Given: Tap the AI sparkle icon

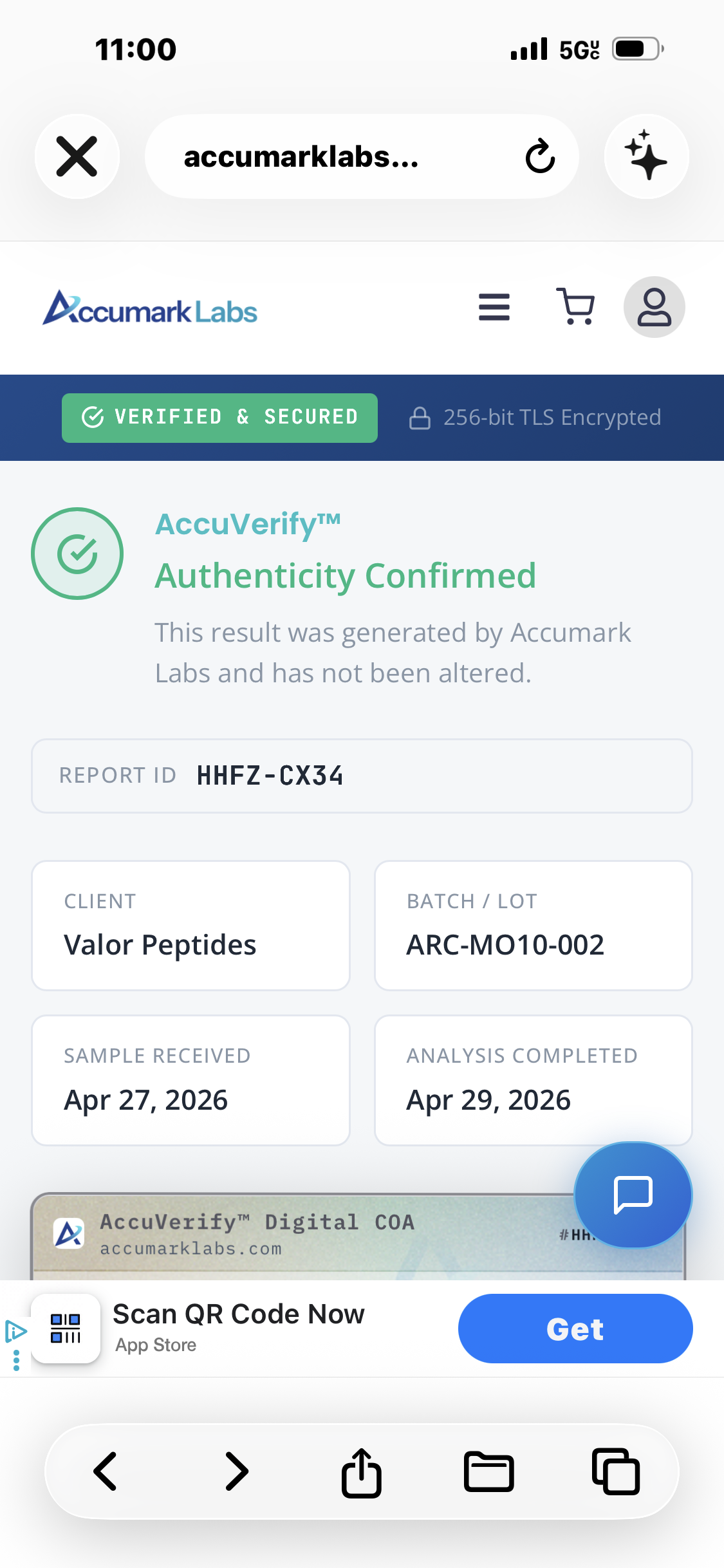Looking at the screenshot, I should coord(646,156).
